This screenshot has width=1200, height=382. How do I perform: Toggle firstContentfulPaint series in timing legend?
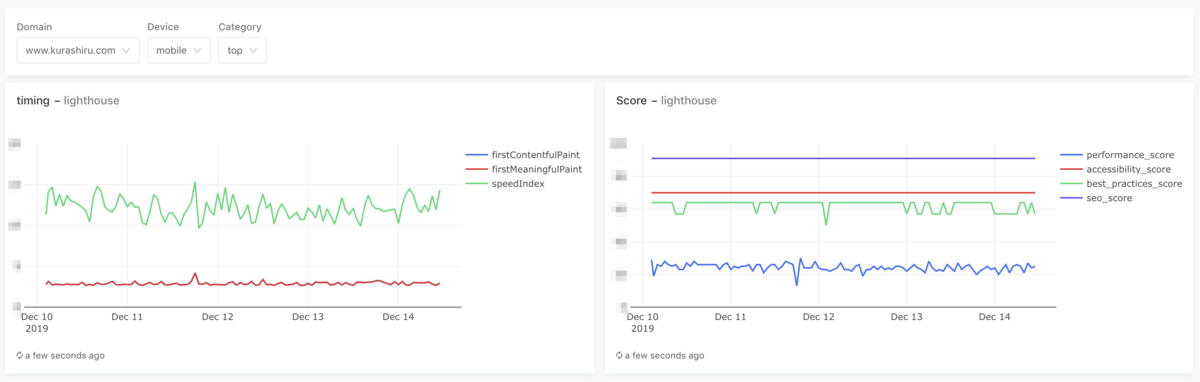click(523, 155)
